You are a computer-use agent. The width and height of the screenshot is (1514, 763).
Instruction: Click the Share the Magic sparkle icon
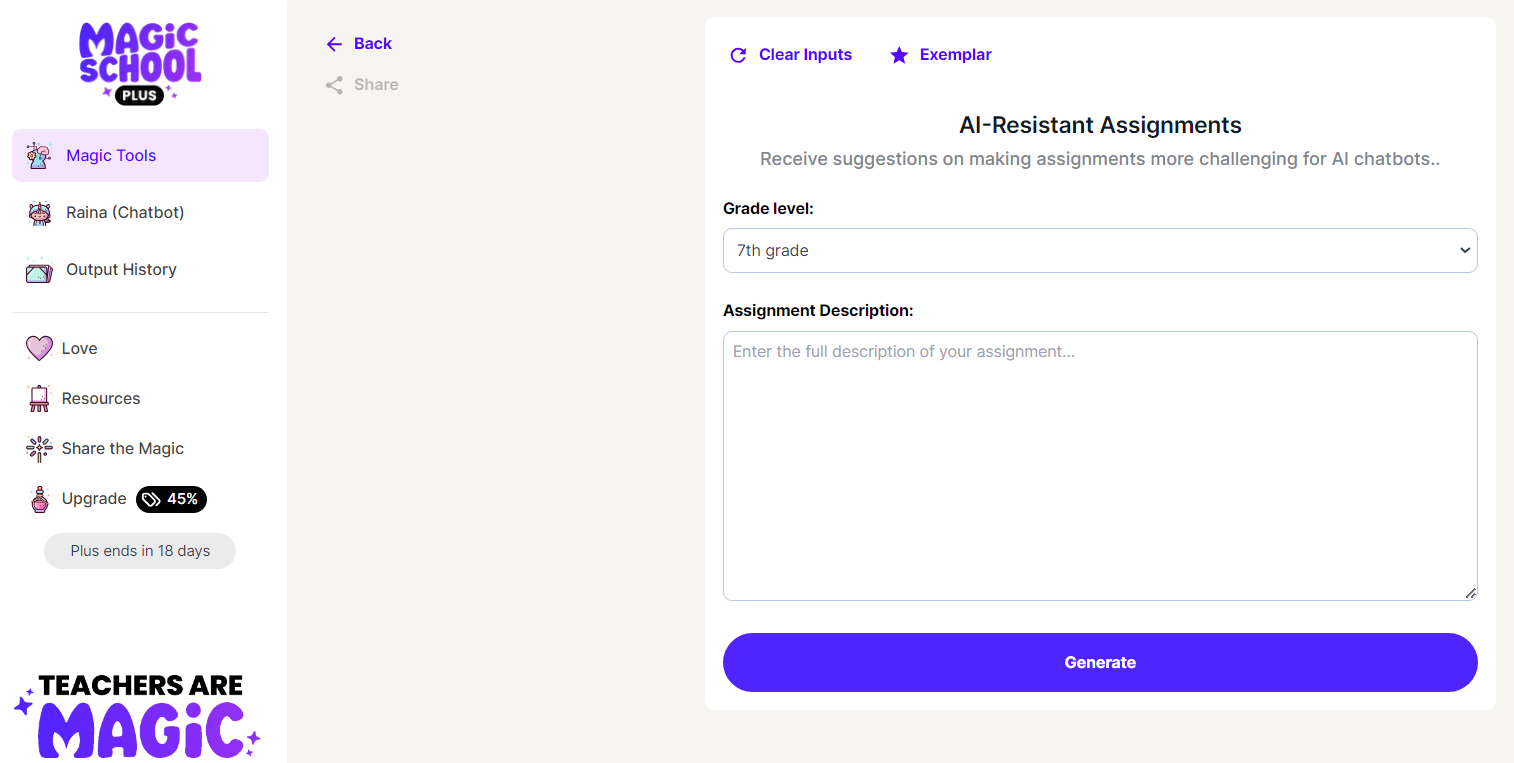pos(39,449)
